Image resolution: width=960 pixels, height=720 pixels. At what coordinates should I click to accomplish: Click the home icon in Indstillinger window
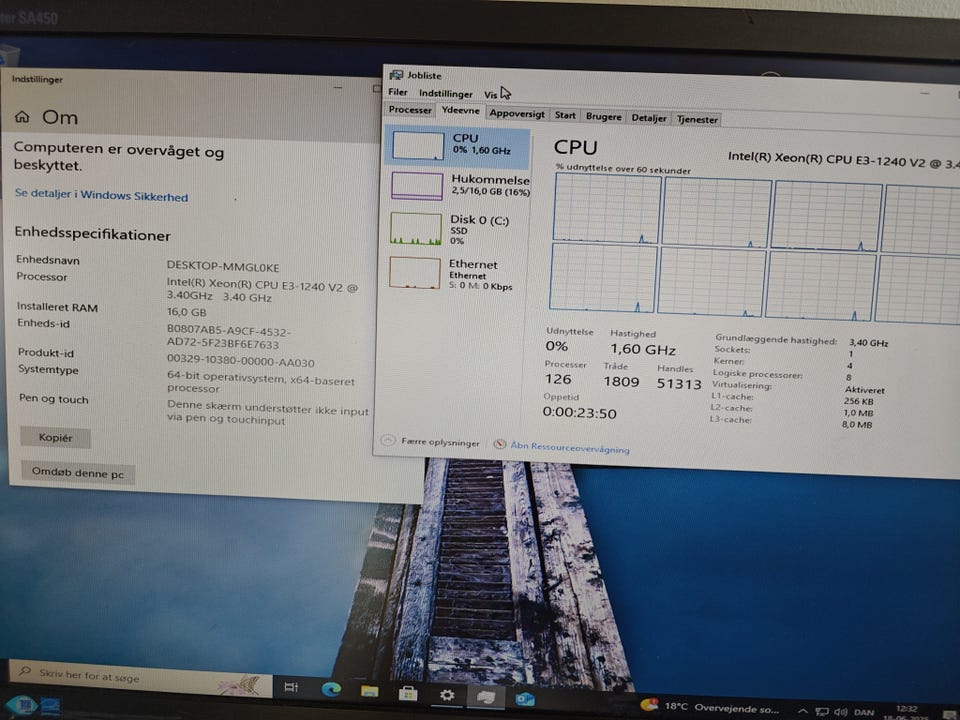pos(22,116)
